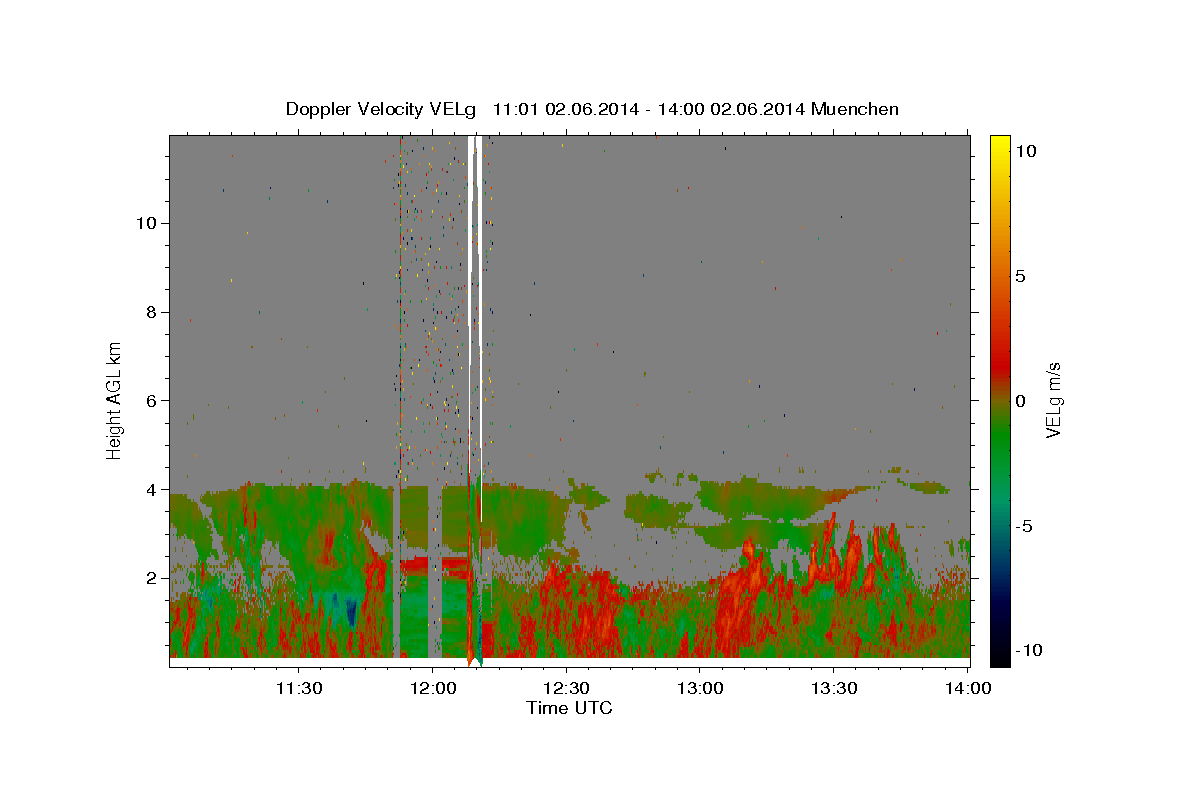
Task: Click the height axis label '4'
Action: (150, 489)
